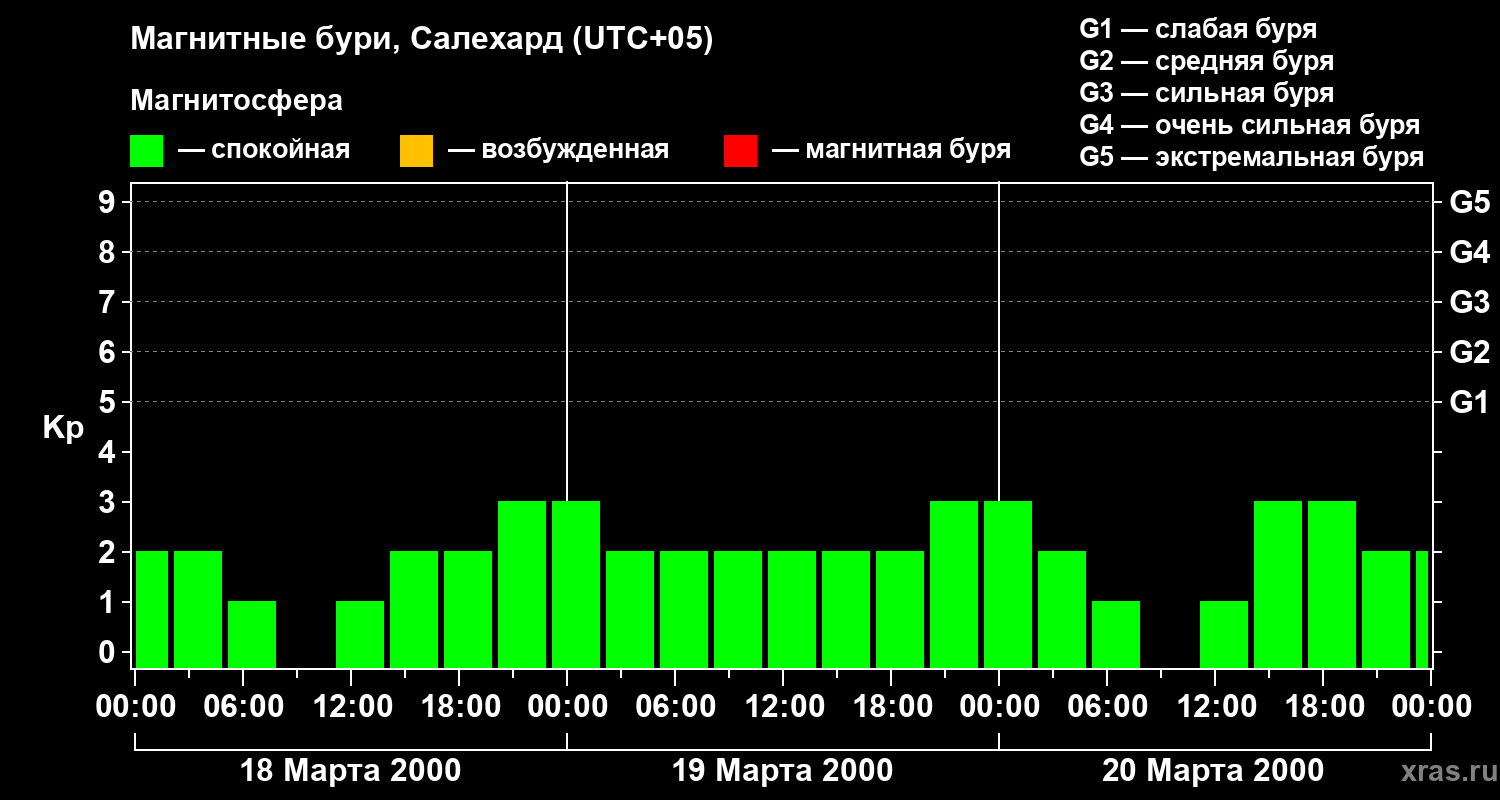The width and height of the screenshot is (1500, 800).
Task: Click the 06:00 time label under 20 March
Action: tap(1108, 707)
